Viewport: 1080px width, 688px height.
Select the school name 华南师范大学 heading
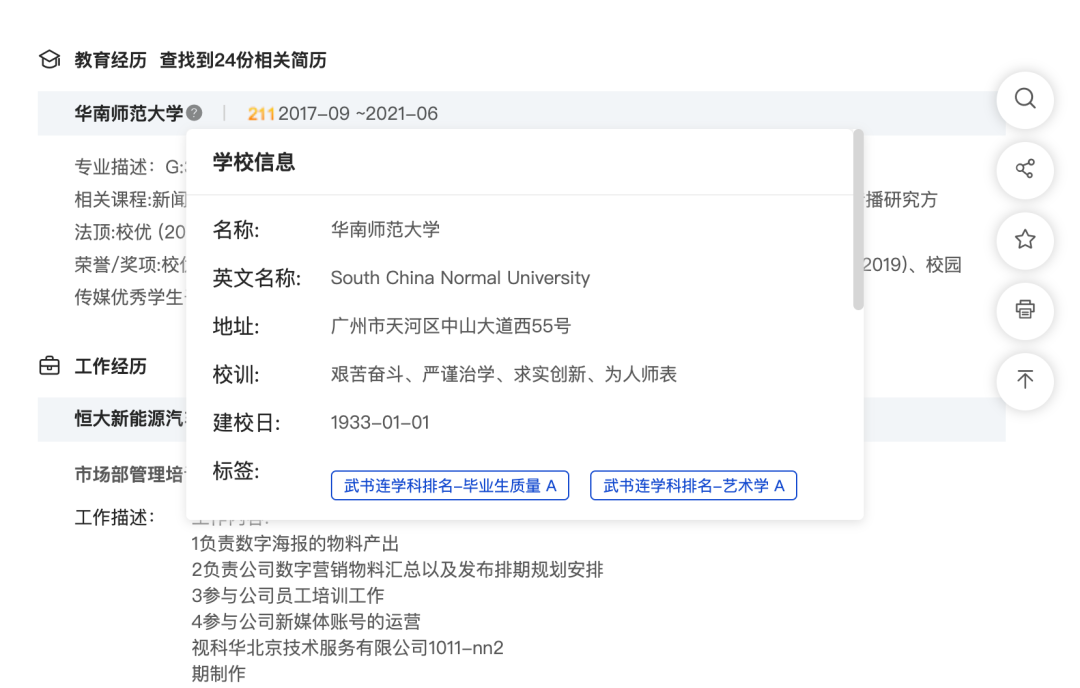coord(129,113)
